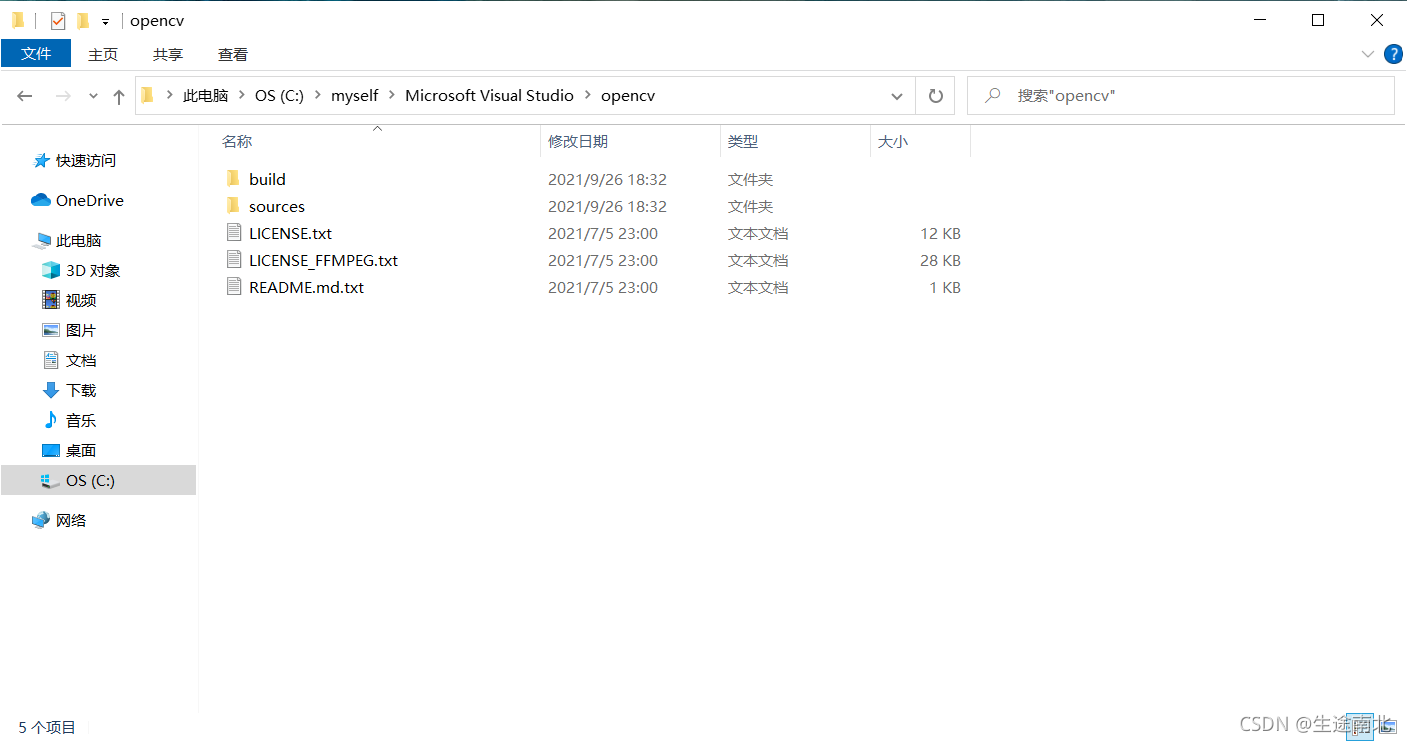Image resolution: width=1407 pixels, height=742 pixels.
Task: Click the 网络 network icon
Action: (41, 520)
